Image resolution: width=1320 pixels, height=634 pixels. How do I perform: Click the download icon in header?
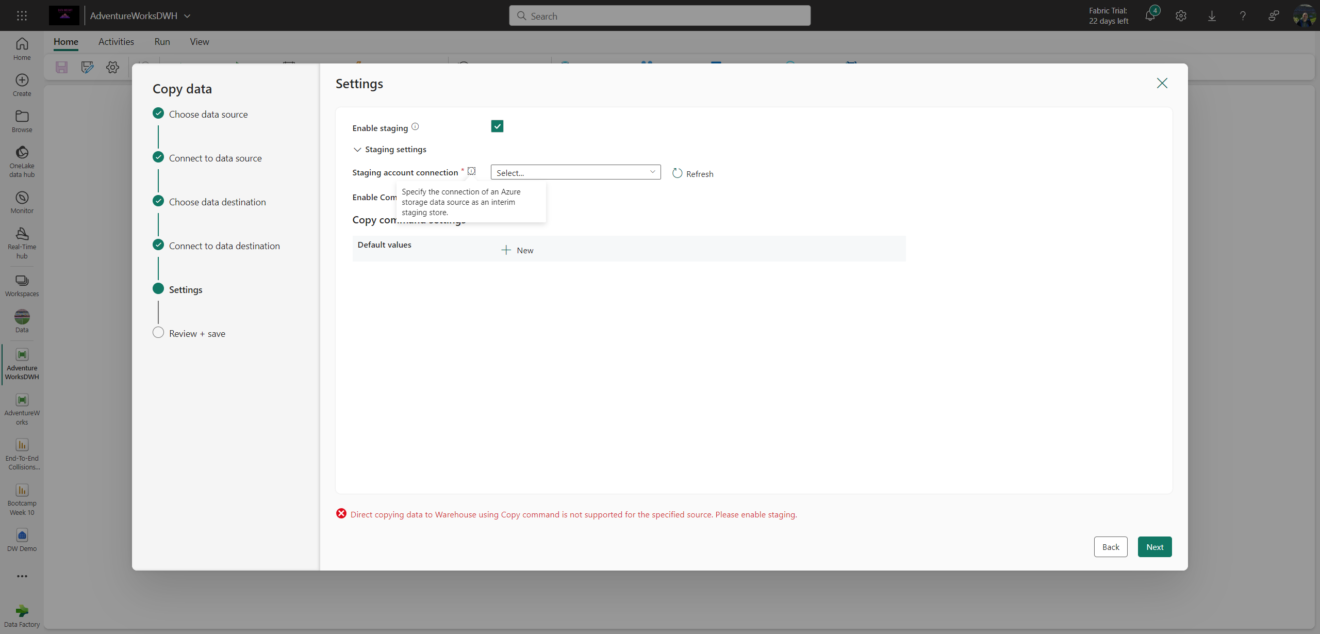click(1212, 16)
